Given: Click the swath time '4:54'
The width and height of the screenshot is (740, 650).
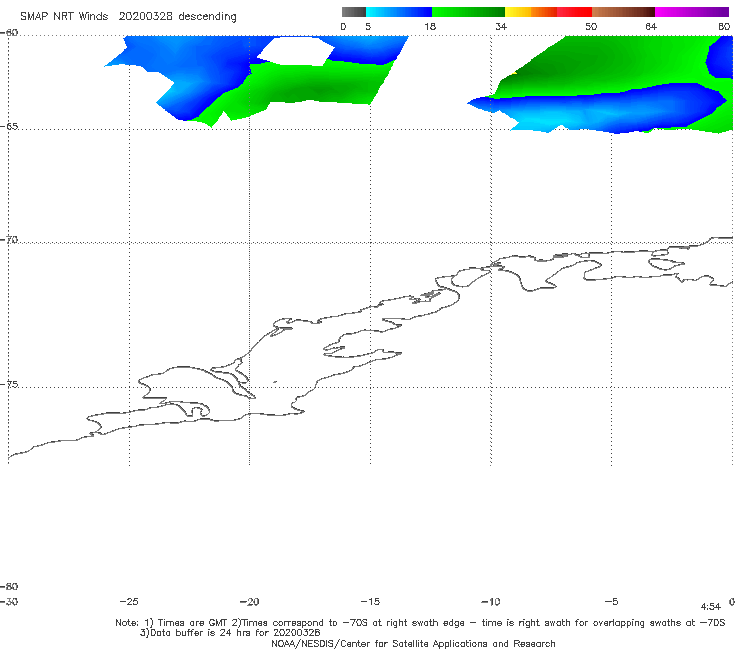Looking at the screenshot, I should 711,607.
